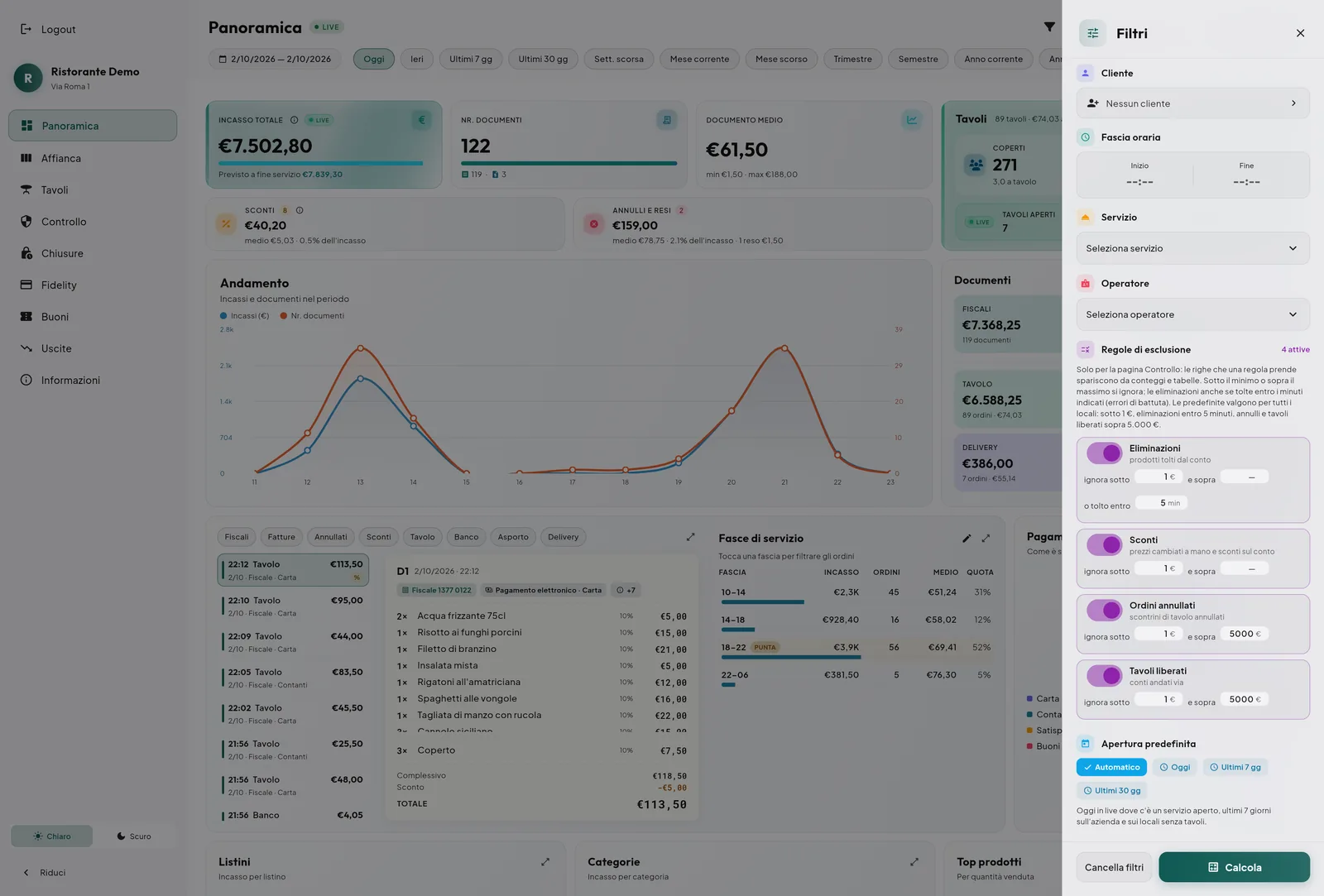Open the Informazioni info icon
Viewport: 1324px width, 896px height.
coord(26,380)
